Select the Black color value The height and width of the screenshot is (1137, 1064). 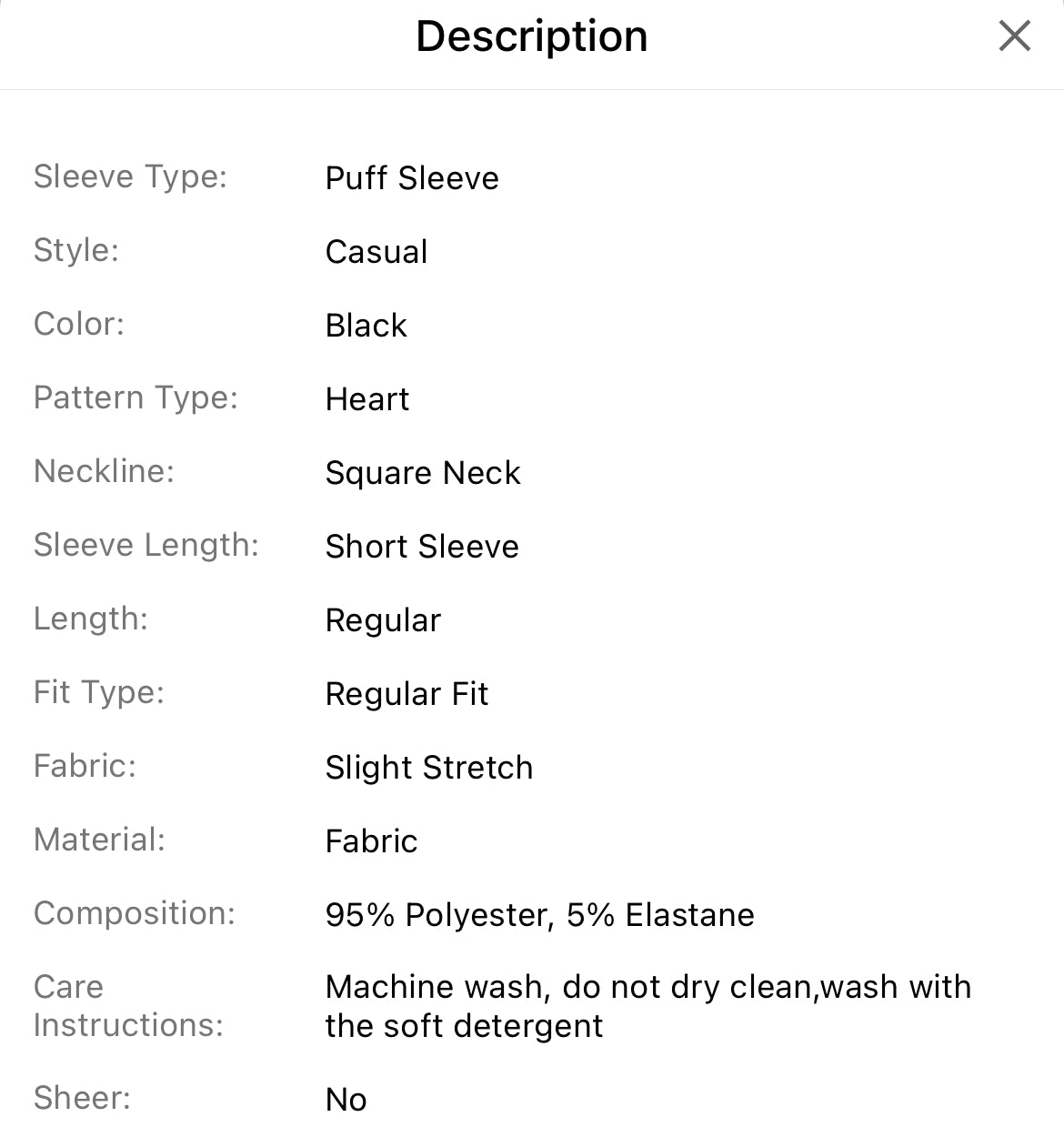(366, 326)
